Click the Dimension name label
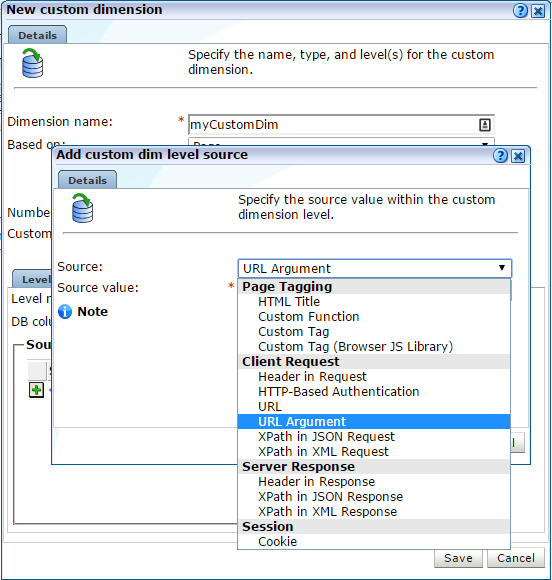 60,122
